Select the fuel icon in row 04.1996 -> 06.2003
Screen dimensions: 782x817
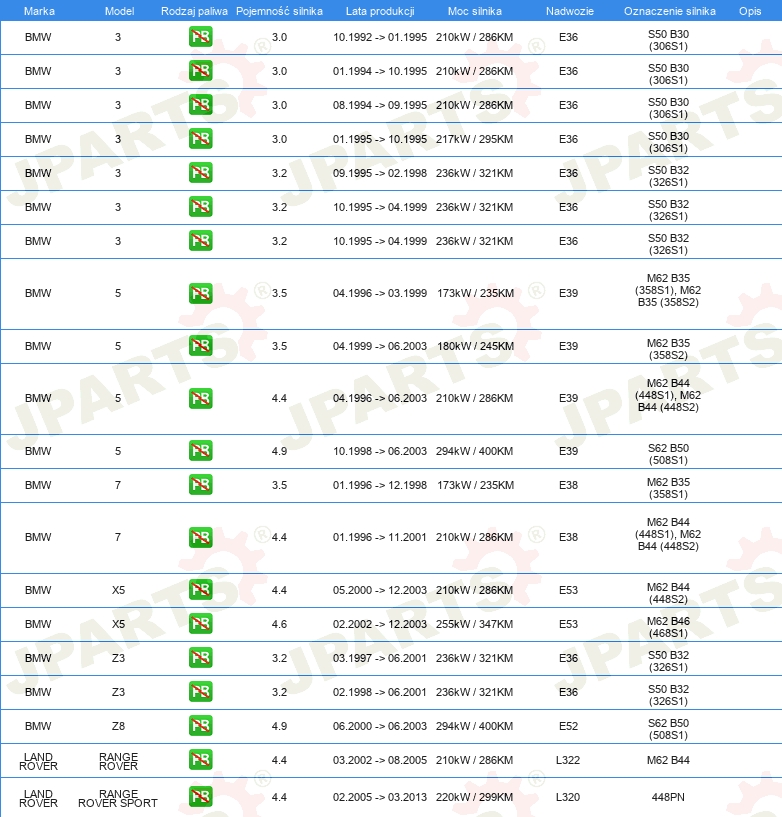(201, 398)
